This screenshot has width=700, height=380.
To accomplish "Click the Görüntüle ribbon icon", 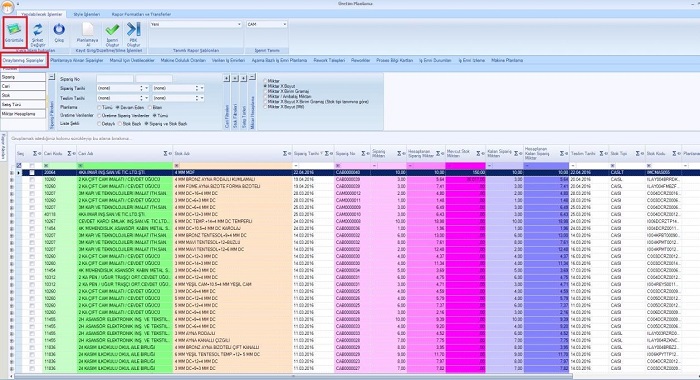I will tap(14, 29).
